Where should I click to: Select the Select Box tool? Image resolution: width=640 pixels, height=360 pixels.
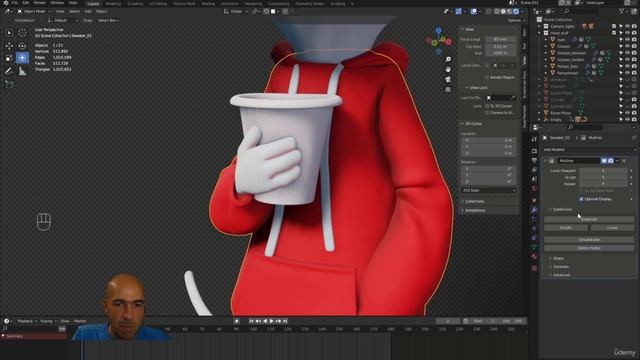9,33
